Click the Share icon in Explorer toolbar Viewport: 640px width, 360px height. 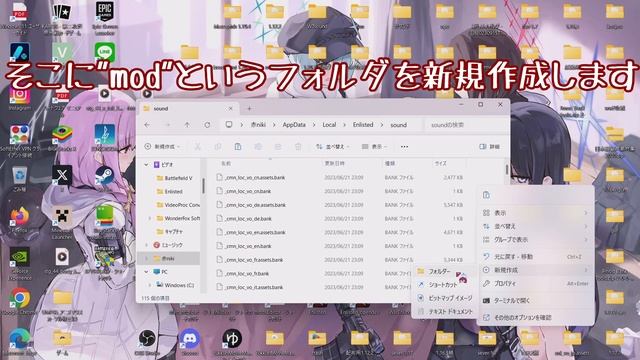coord(278,147)
